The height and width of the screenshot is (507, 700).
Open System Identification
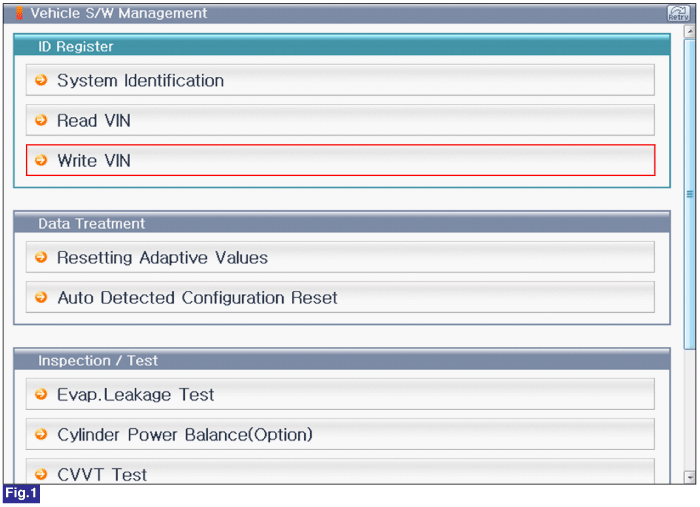coord(340,80)
